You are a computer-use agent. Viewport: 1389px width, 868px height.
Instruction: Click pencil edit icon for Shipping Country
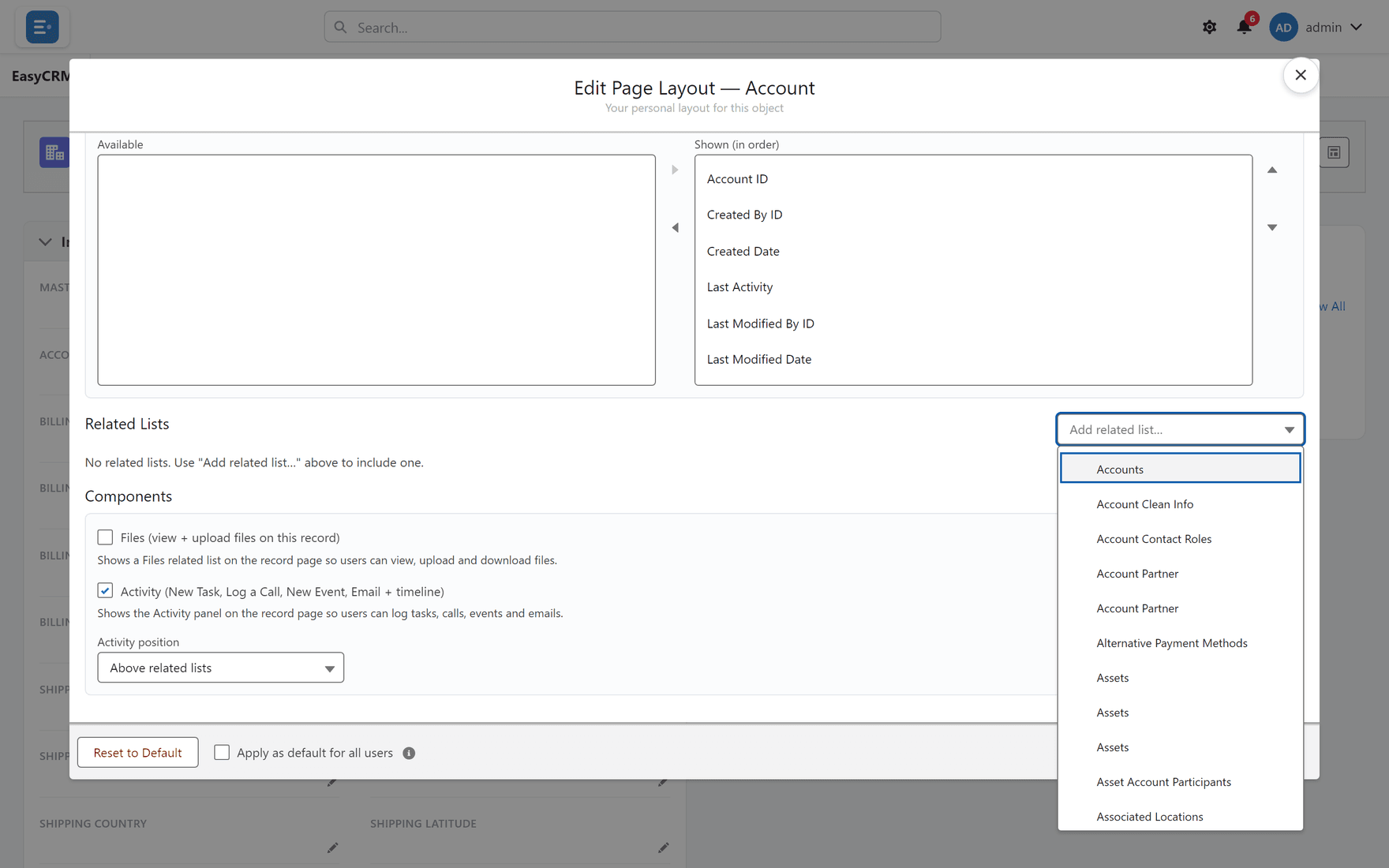pos(332,847)
